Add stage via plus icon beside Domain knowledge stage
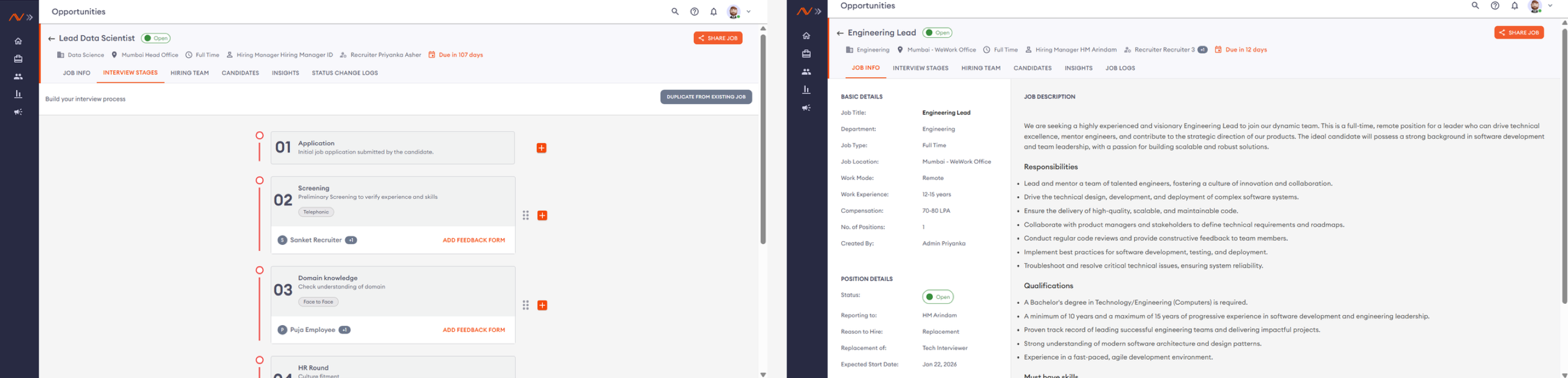The height and width of the screenshot is (378, 1568). 542,306
